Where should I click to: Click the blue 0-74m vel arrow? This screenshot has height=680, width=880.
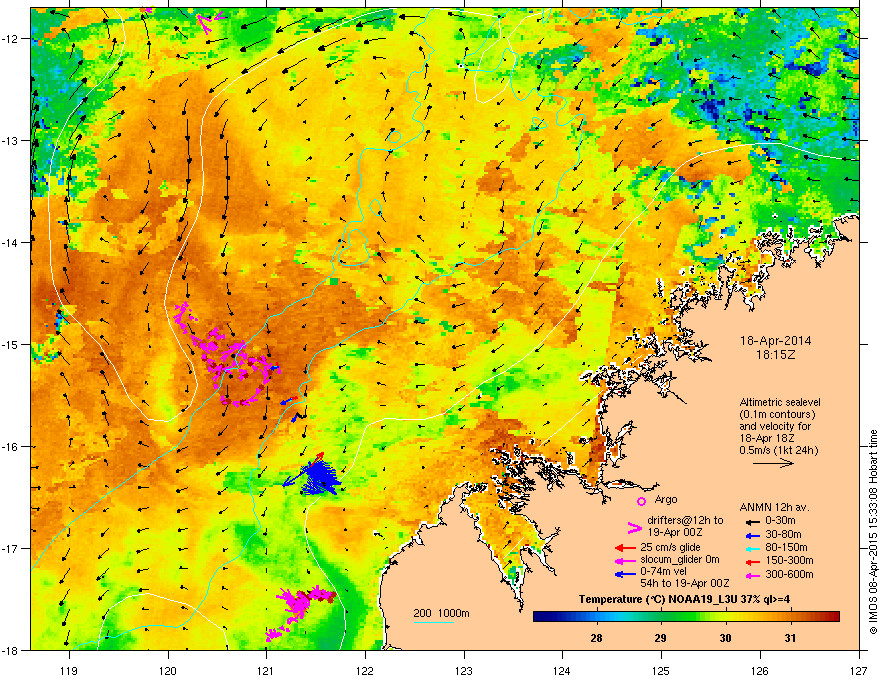(625, 573)
